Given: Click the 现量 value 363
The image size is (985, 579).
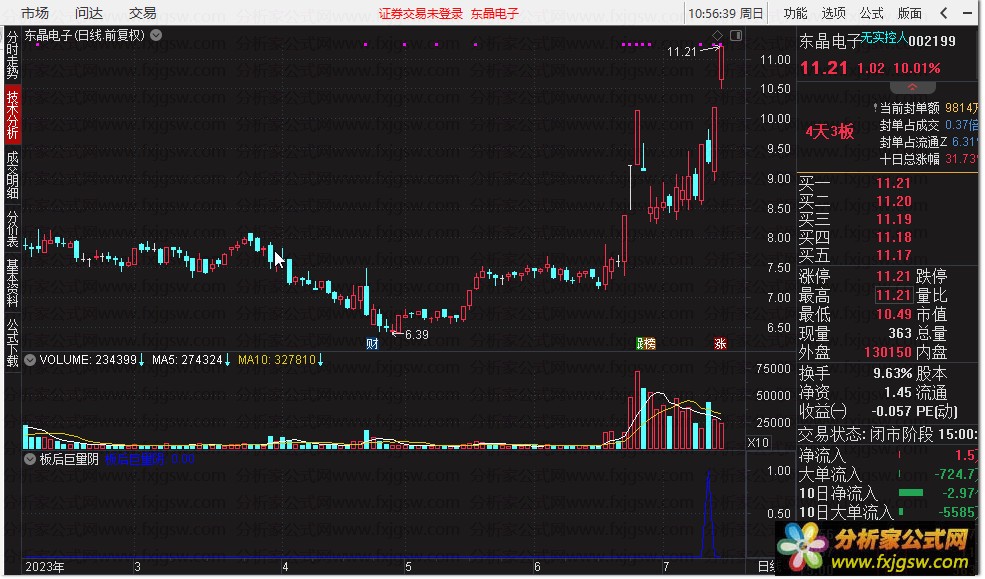Looking at the screenshot, I should [900, 333].
